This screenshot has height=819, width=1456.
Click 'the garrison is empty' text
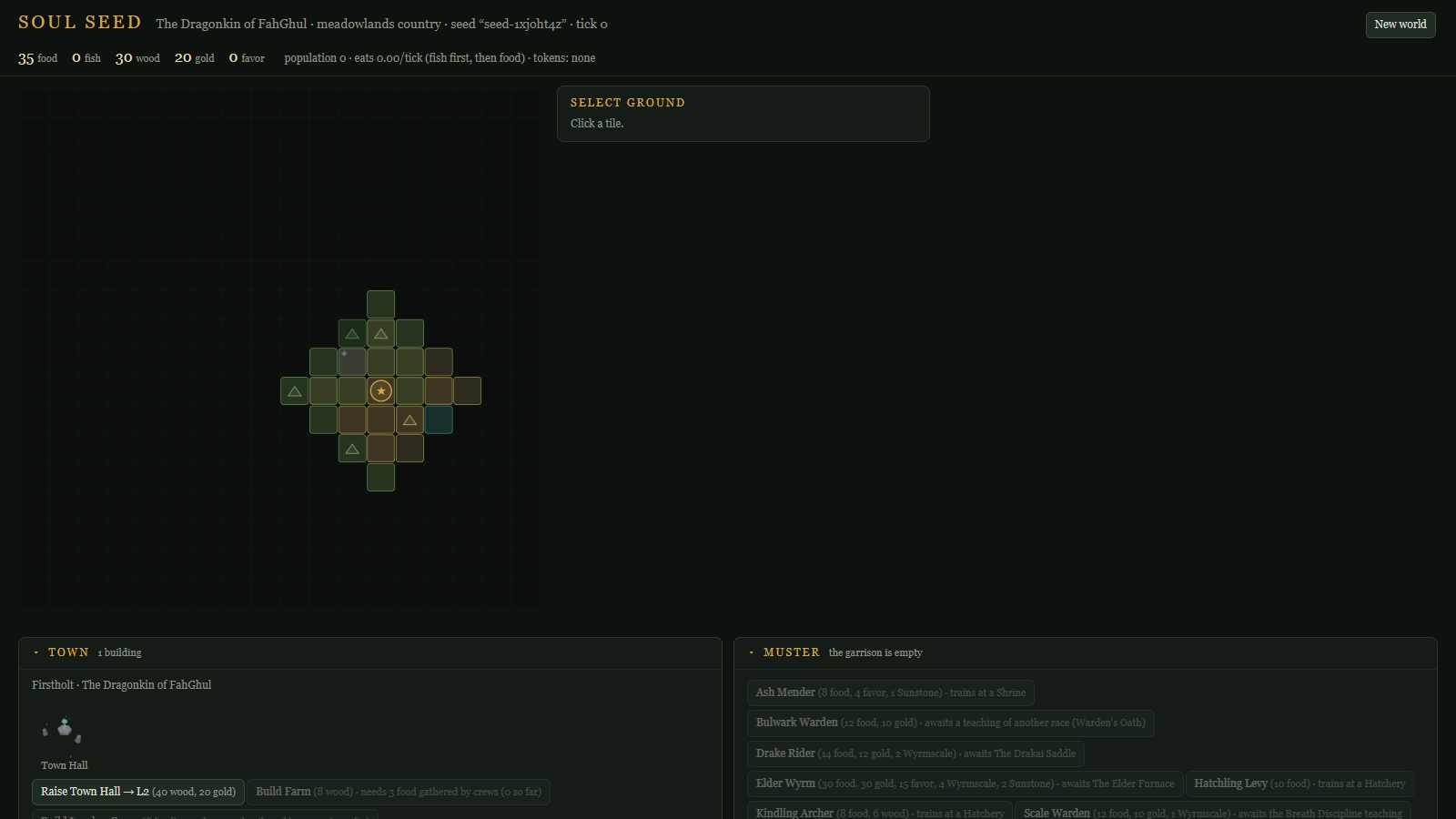[x=875, y=652]
